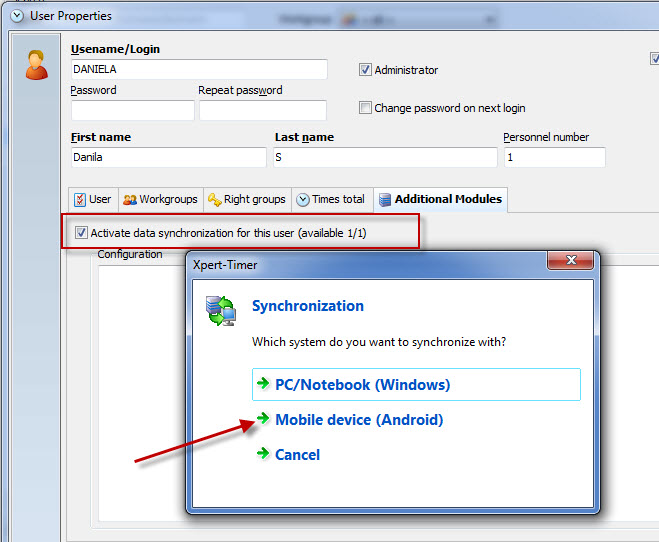This screenshot has height=542, width=659.
Task: Focus the Password input field
Action: click(x=132, y=110)
